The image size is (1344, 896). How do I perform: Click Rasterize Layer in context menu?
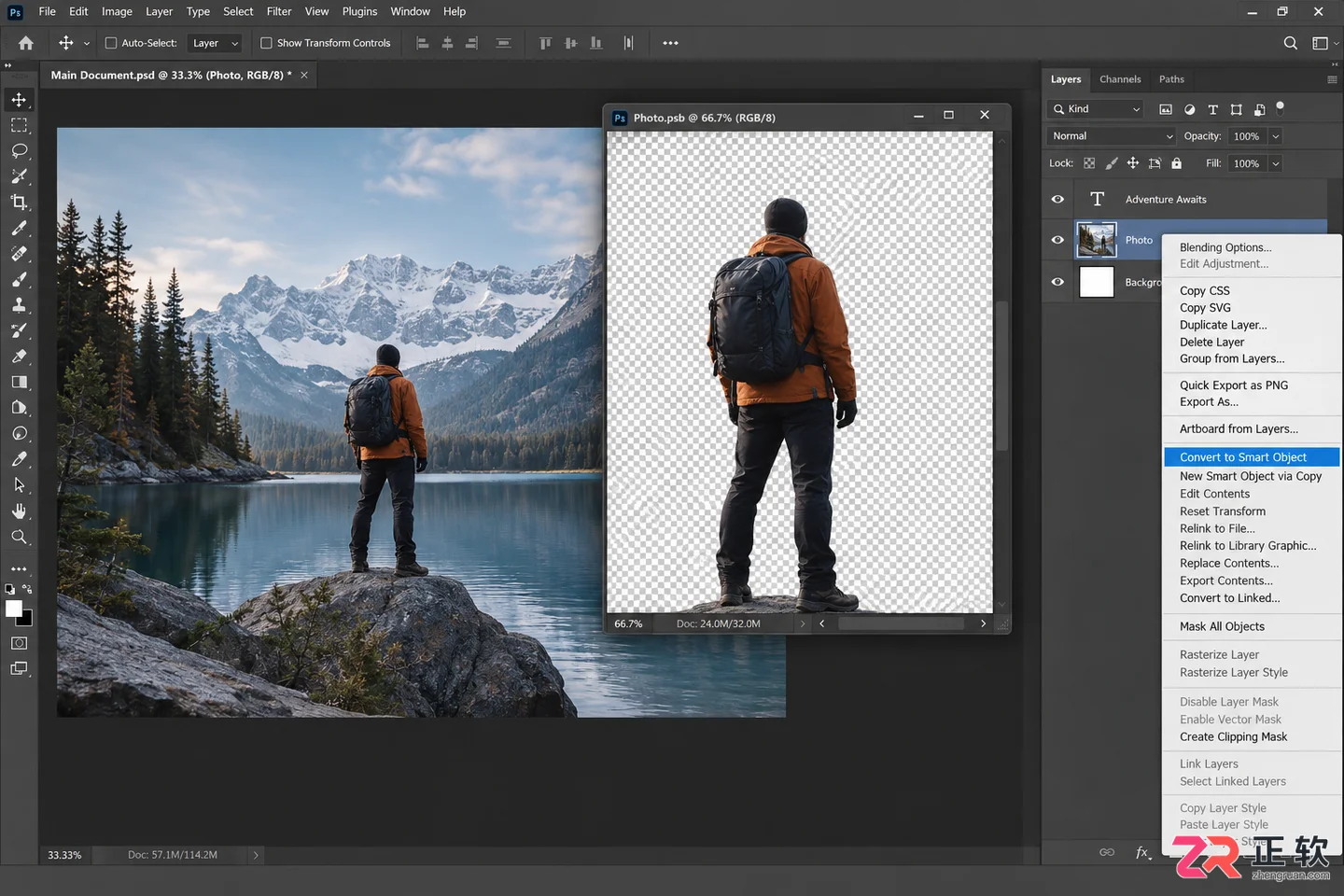coord(1219,655)
